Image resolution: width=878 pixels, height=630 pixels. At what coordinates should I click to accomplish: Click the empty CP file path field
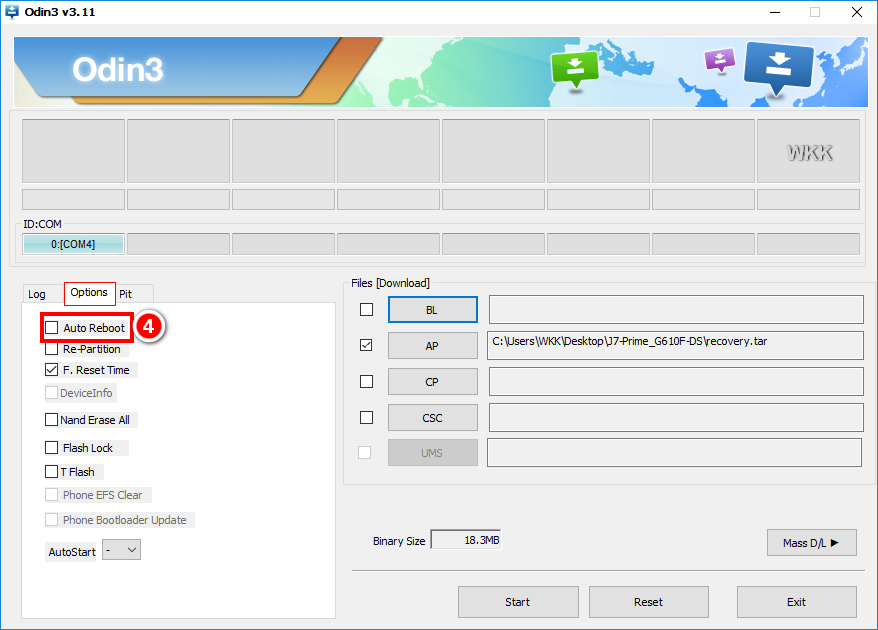point(676,381)
